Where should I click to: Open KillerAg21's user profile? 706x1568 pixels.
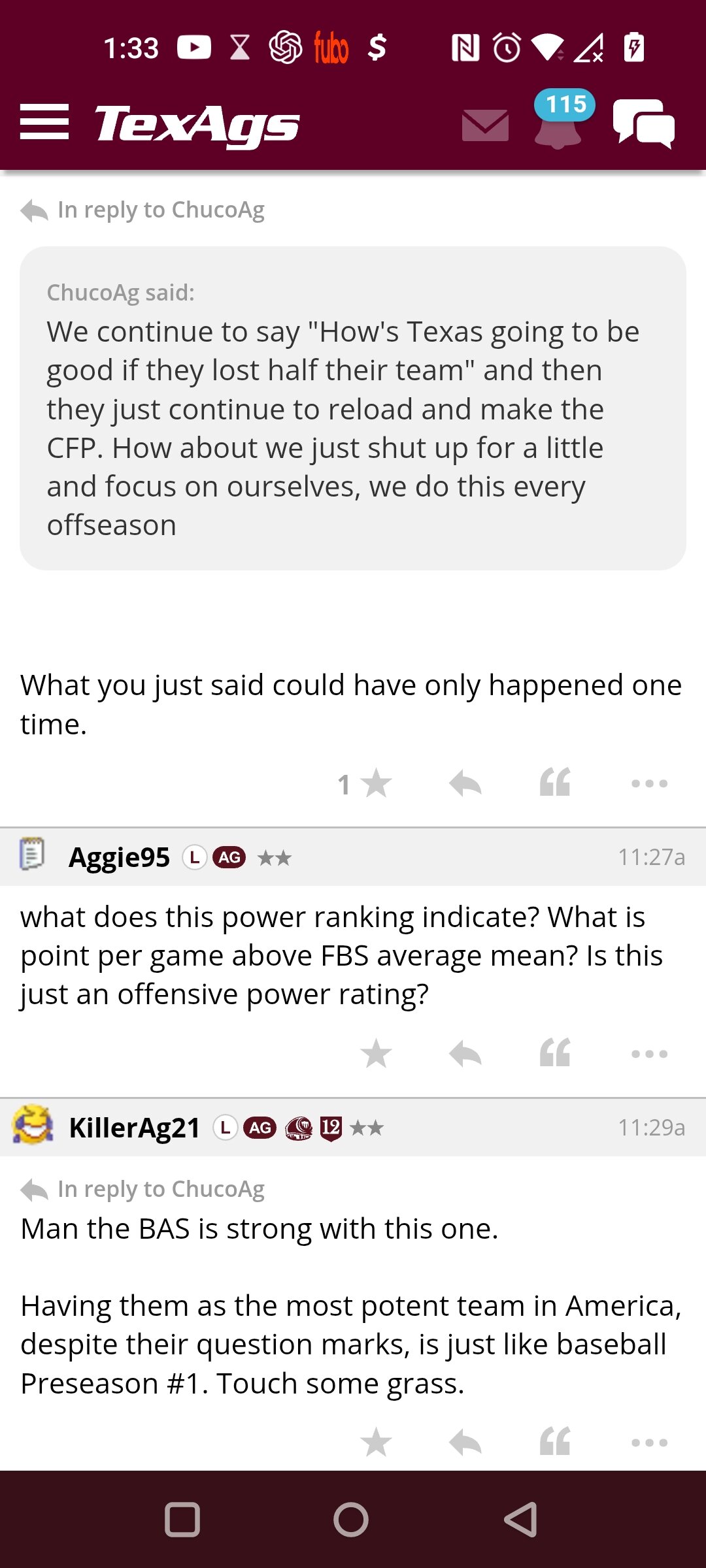(x=135, y=1128)
